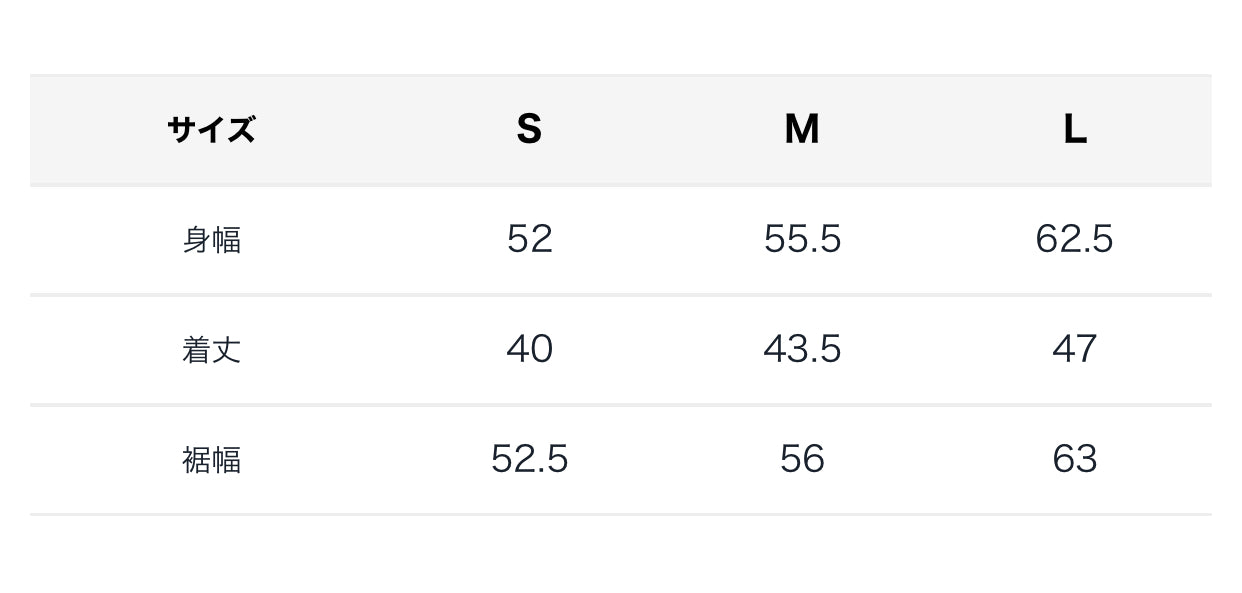Select the M size column header
Viewport: 1242px width, 593px height.
coord(802,129)
